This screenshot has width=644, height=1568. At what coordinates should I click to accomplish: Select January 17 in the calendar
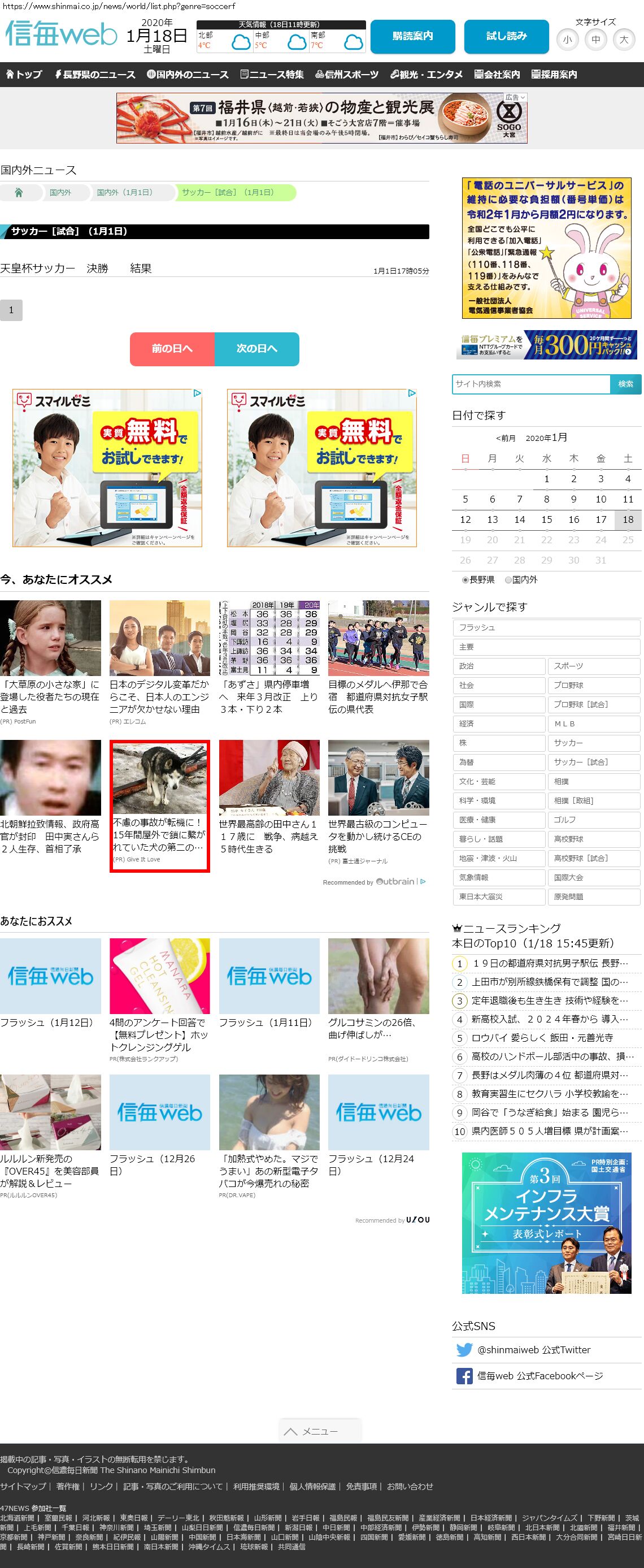[601, 520]
